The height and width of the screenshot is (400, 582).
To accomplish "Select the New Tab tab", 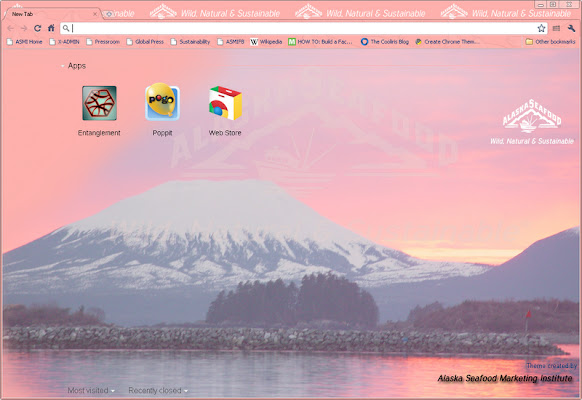I will (x=52, y=14).
